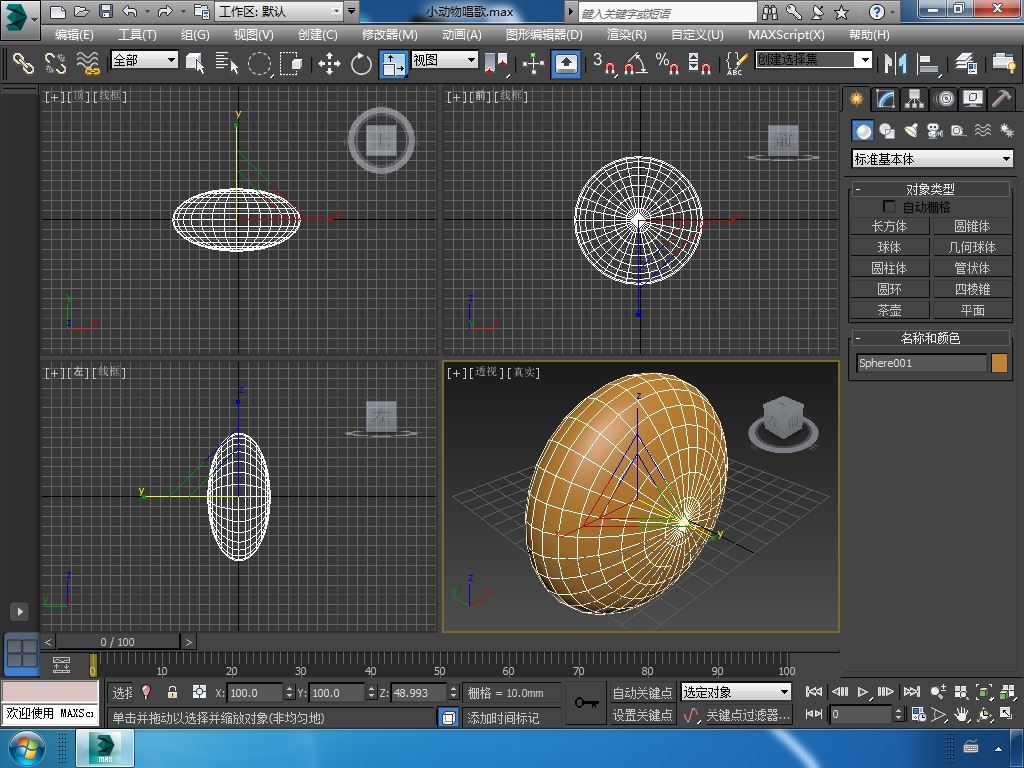
Task: Open the Hierarchy panel tab
Action: pos(914,99)
